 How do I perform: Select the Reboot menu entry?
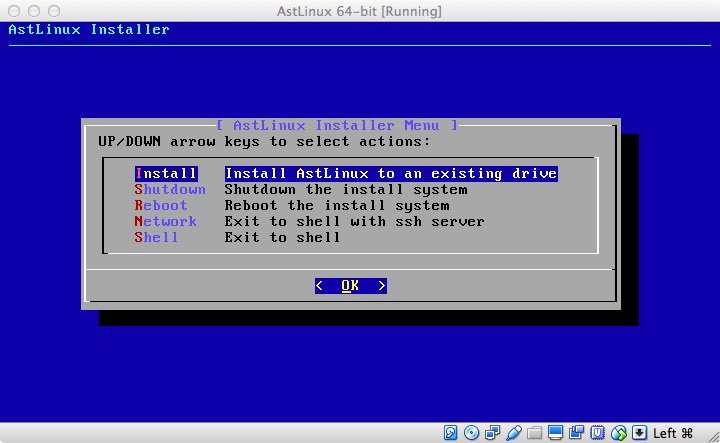[161, 205]
